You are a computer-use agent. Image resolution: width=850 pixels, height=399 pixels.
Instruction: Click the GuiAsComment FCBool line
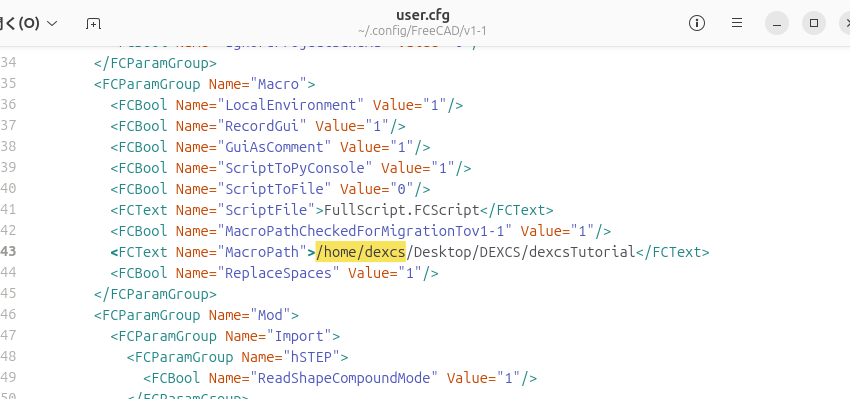click(x=271, y=147)
